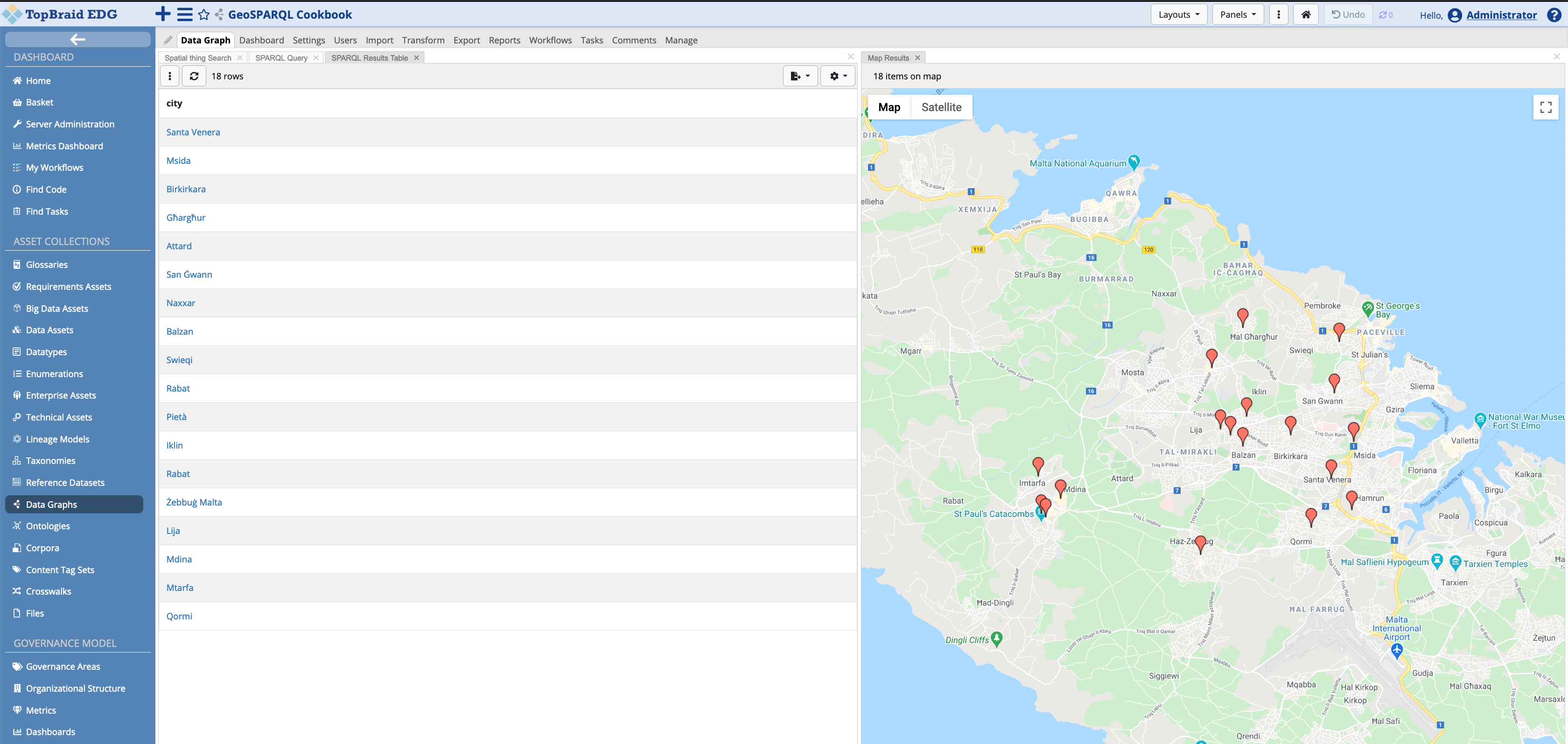
Task: Open the Msida city link in results
Action: coord(178,160)
